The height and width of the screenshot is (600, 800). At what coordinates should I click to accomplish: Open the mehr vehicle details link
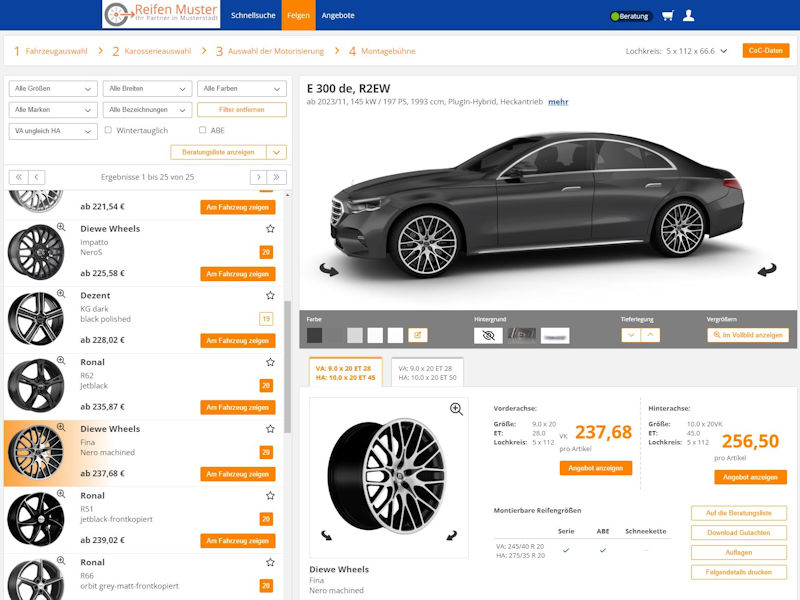click(558, 102)
